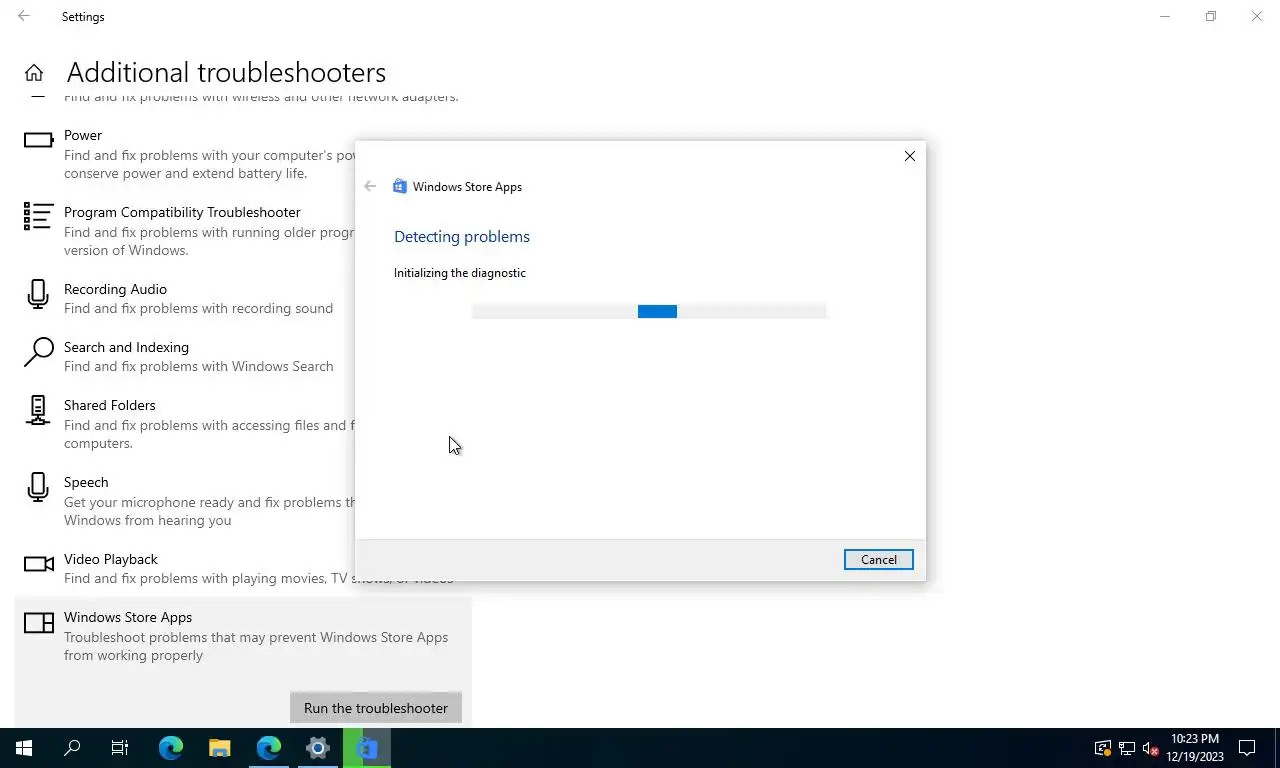Select Windows Store Apps list title
1280x768 pixels.
[x=128, y=617]
